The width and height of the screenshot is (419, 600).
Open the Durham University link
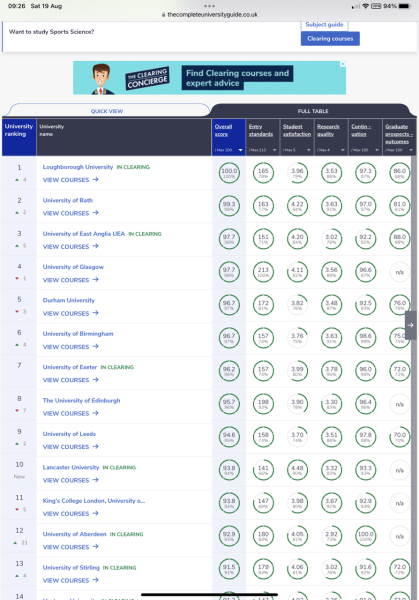click(x=68, y=300)
